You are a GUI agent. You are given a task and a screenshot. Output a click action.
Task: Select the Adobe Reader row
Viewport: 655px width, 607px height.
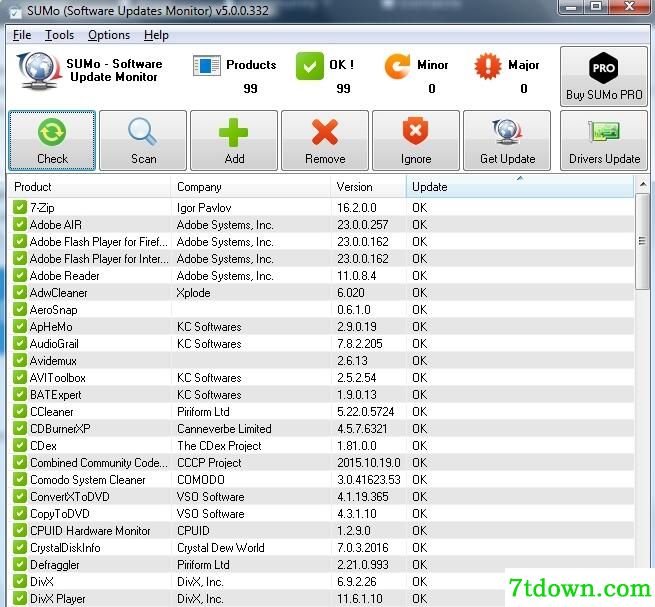[321, 276]
